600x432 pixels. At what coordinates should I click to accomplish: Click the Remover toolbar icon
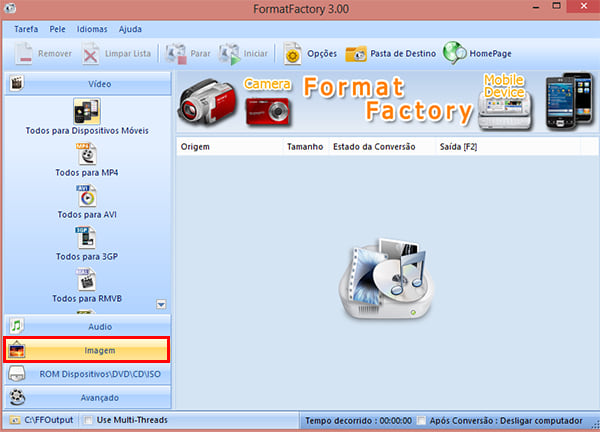24,54
